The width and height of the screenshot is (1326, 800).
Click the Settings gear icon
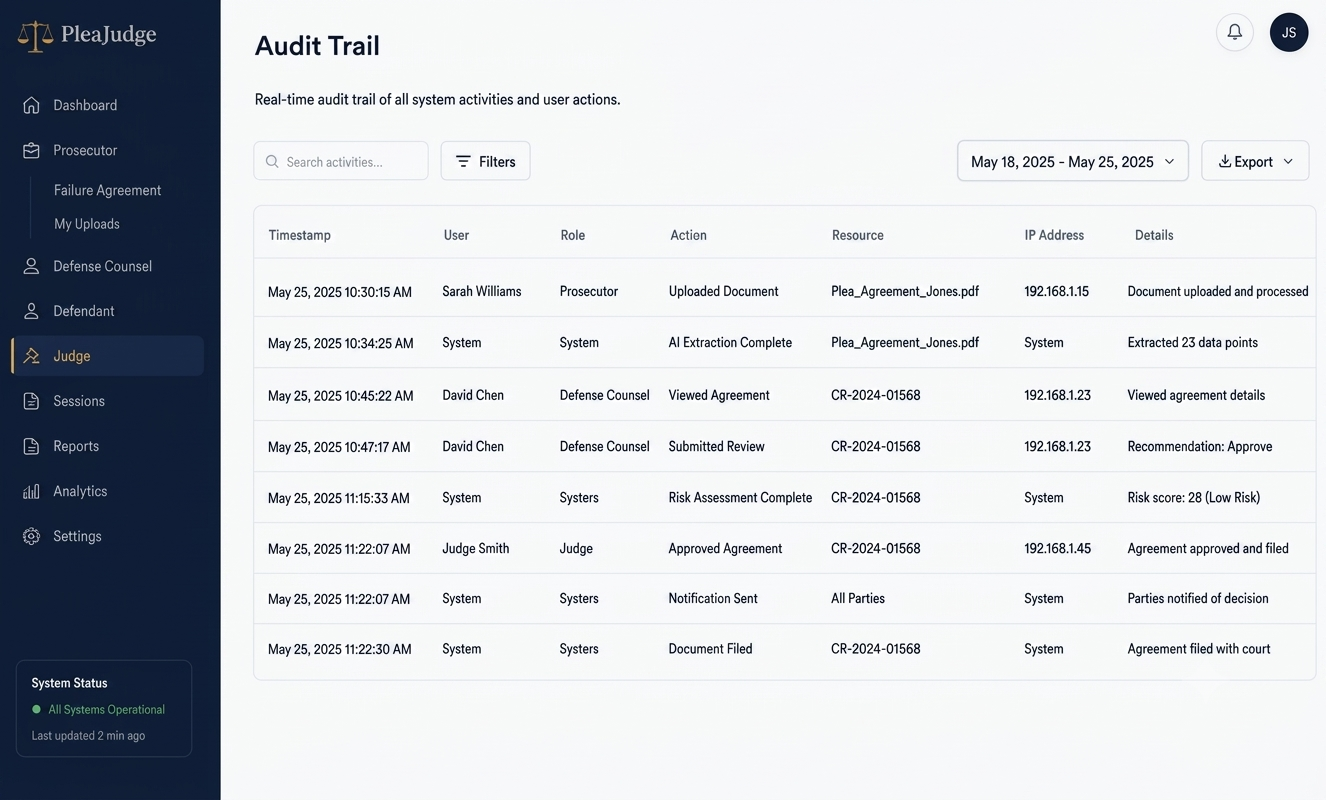(x=32, y=536)
